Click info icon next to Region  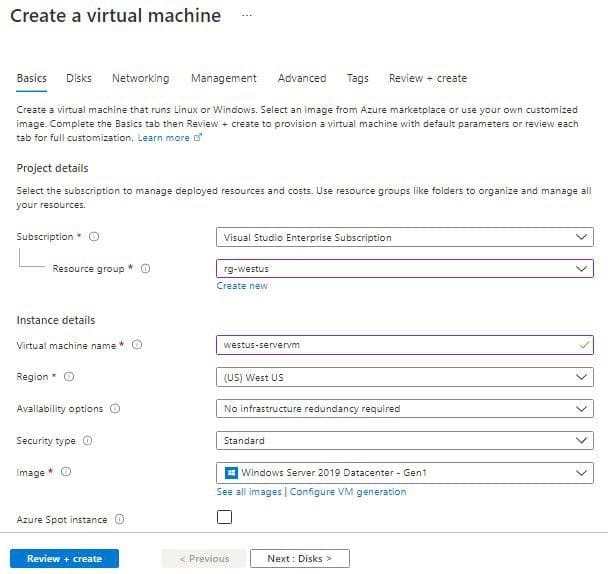coord(69,377)
